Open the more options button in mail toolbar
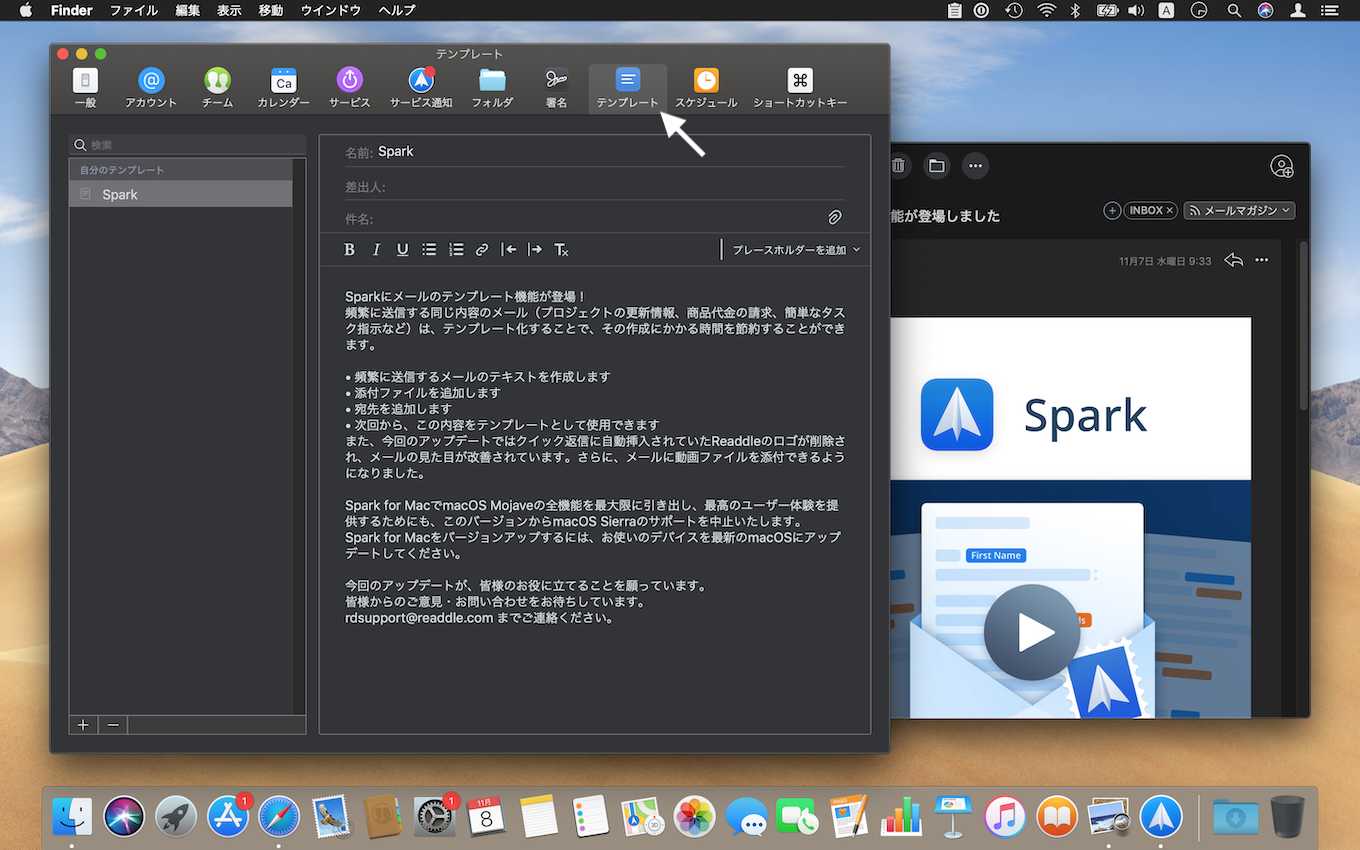The width and height of the screenshot is (1360, 850). point(975,166)
